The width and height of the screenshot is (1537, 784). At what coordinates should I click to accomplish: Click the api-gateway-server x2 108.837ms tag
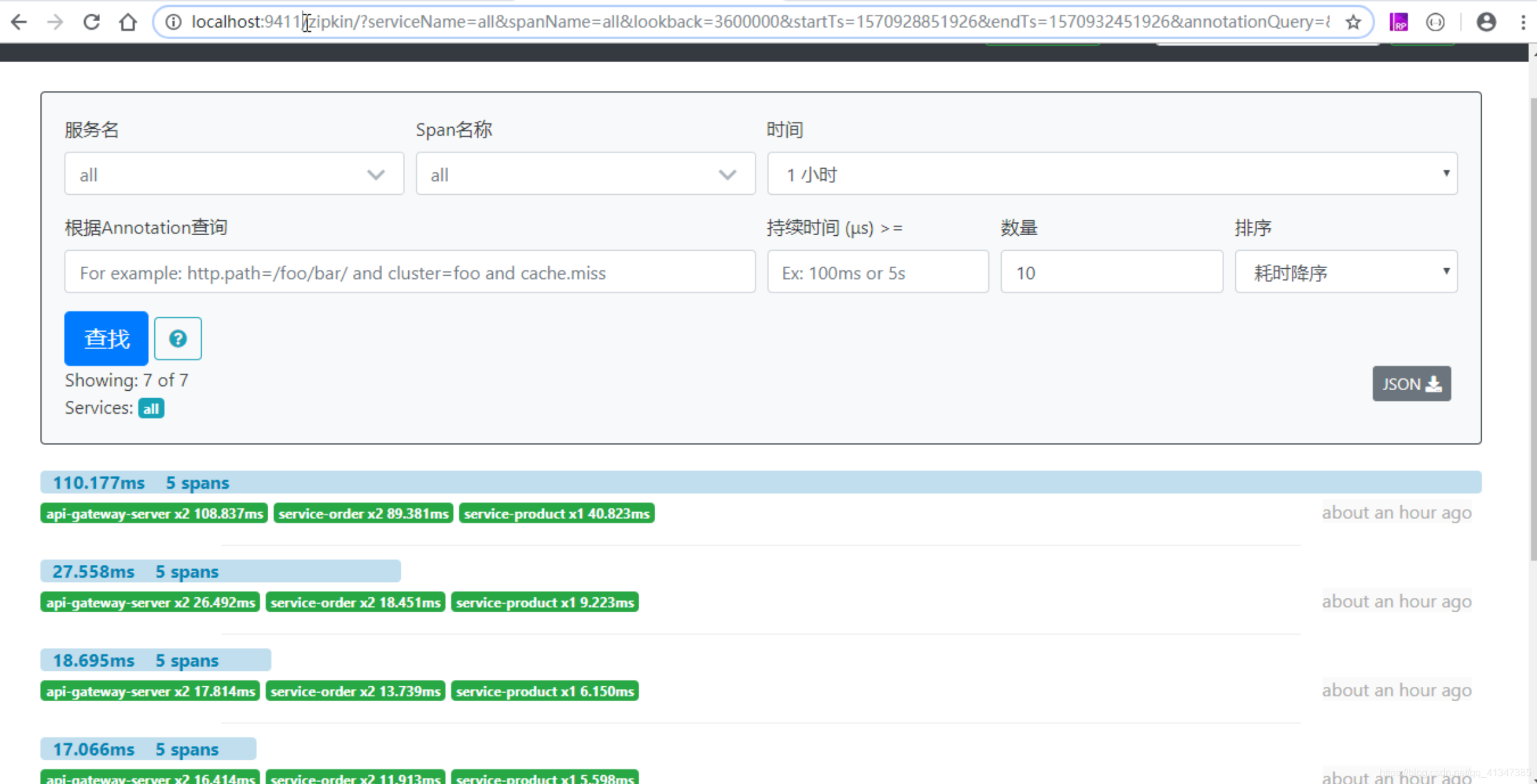(x=154, y=513)
